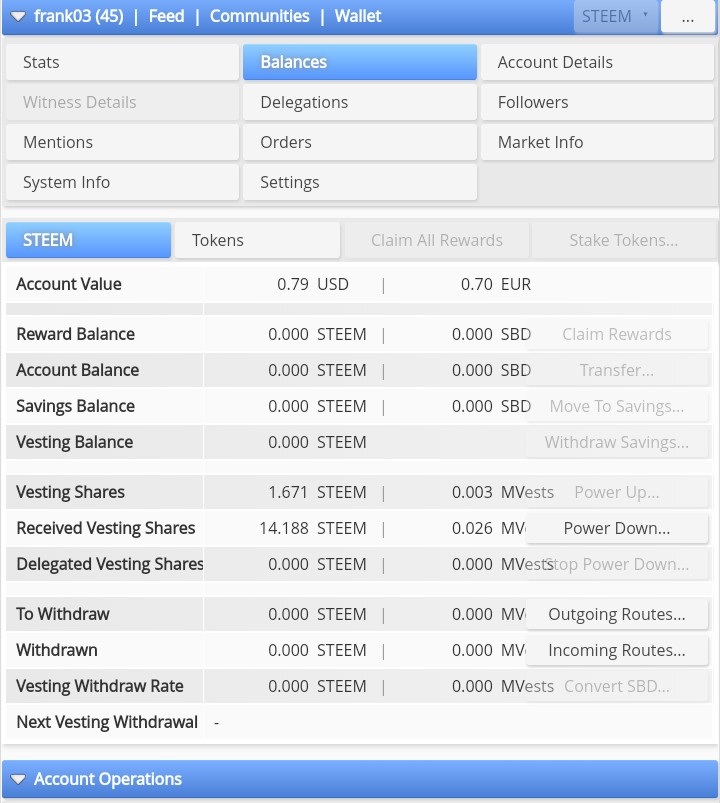Switch to the Tokens sub-tab
The height and width of the screenshot is (803, 720).
(257, 240)
